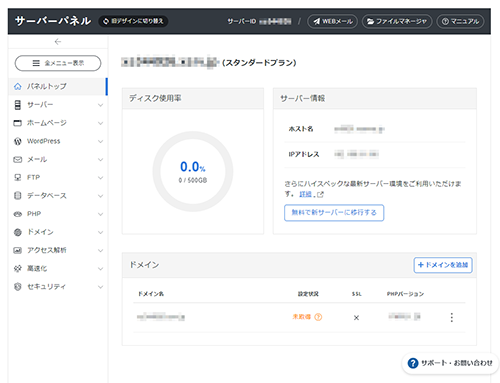Click the 高速化 sidebar icon
500x383 pixels.
(x=18, y=268)
